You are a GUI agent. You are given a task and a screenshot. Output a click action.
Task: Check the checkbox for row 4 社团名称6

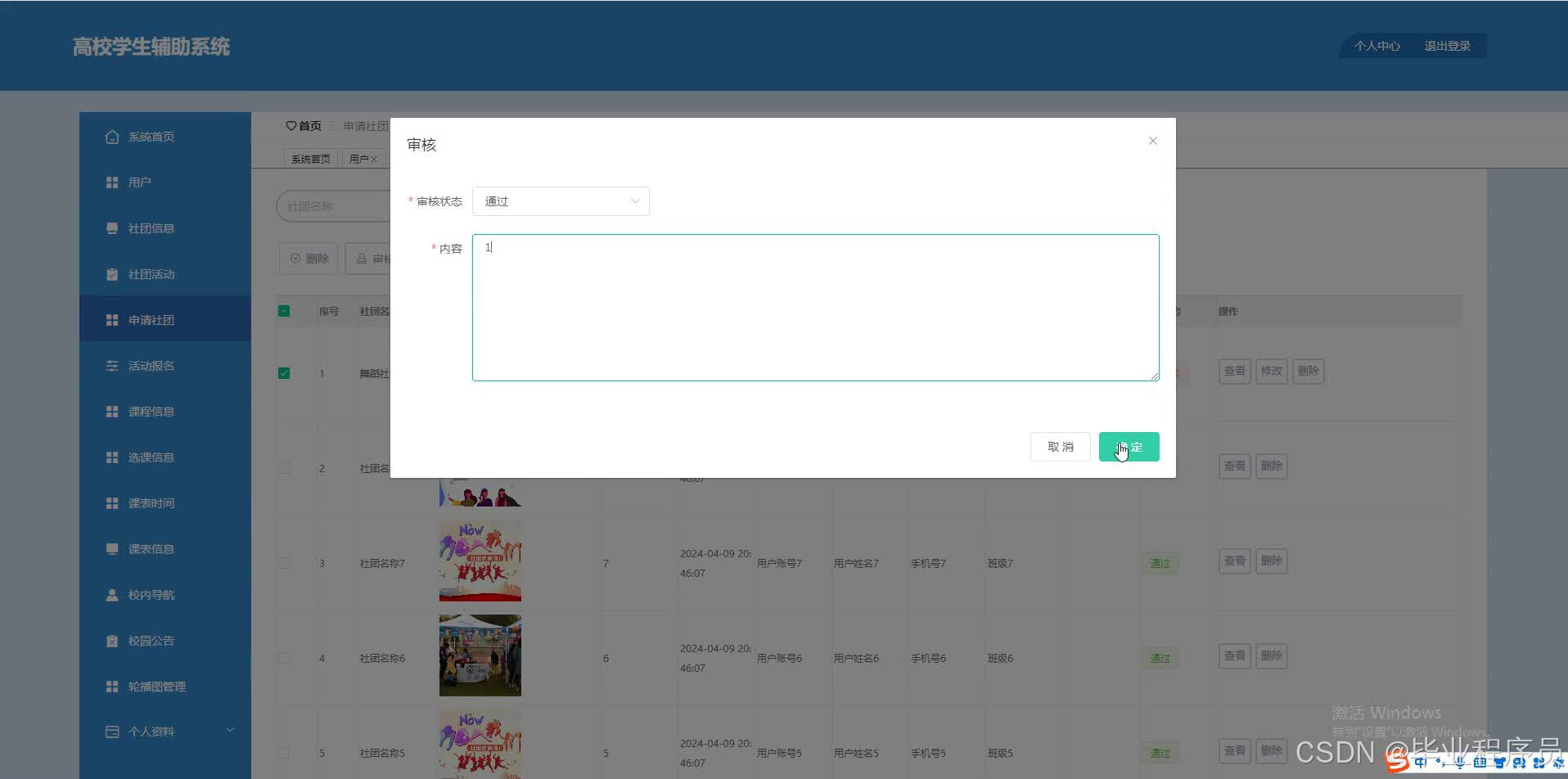click(x=284, y=658)
